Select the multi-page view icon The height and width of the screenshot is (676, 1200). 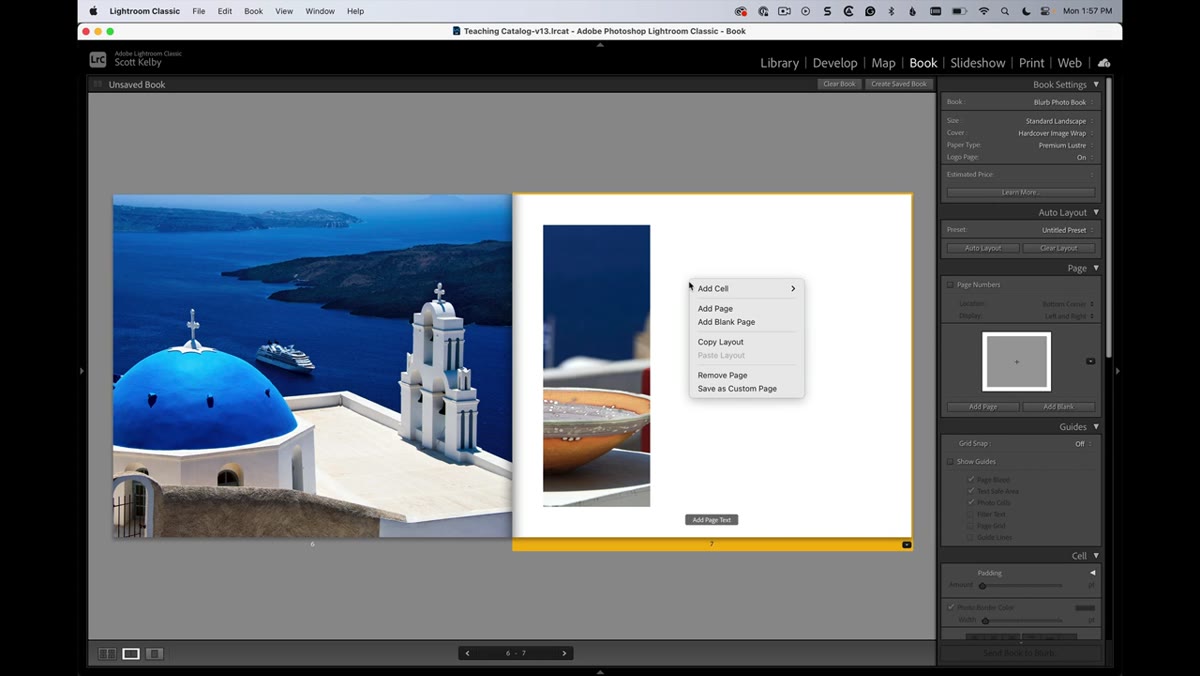[107, 654]
